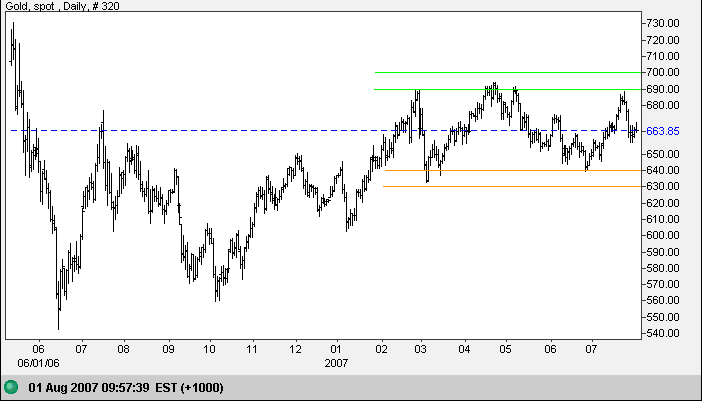702x401 pixels.
Task: Click the 570.00 price axis label
Action: 663,284
